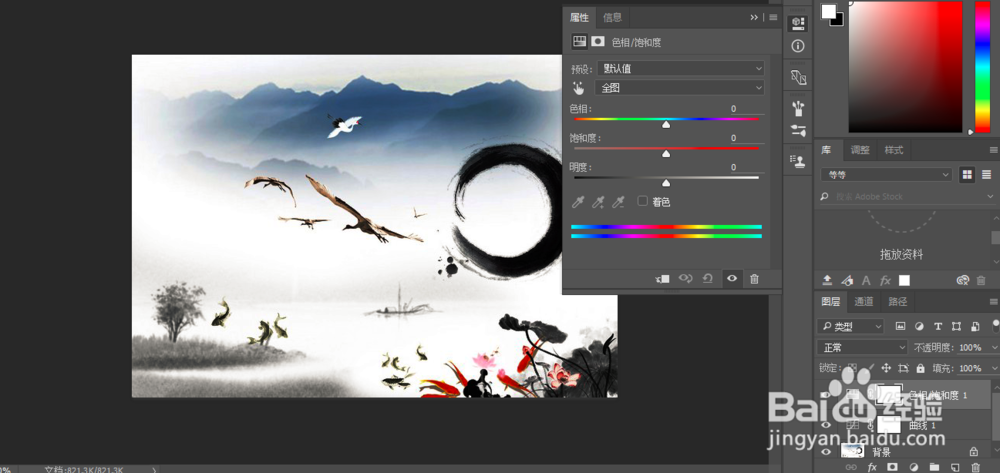This screenshot has height=473, width=1000.
Task: Activate the on-image targeted adjustment hand tool
Action: click(578, 88)
